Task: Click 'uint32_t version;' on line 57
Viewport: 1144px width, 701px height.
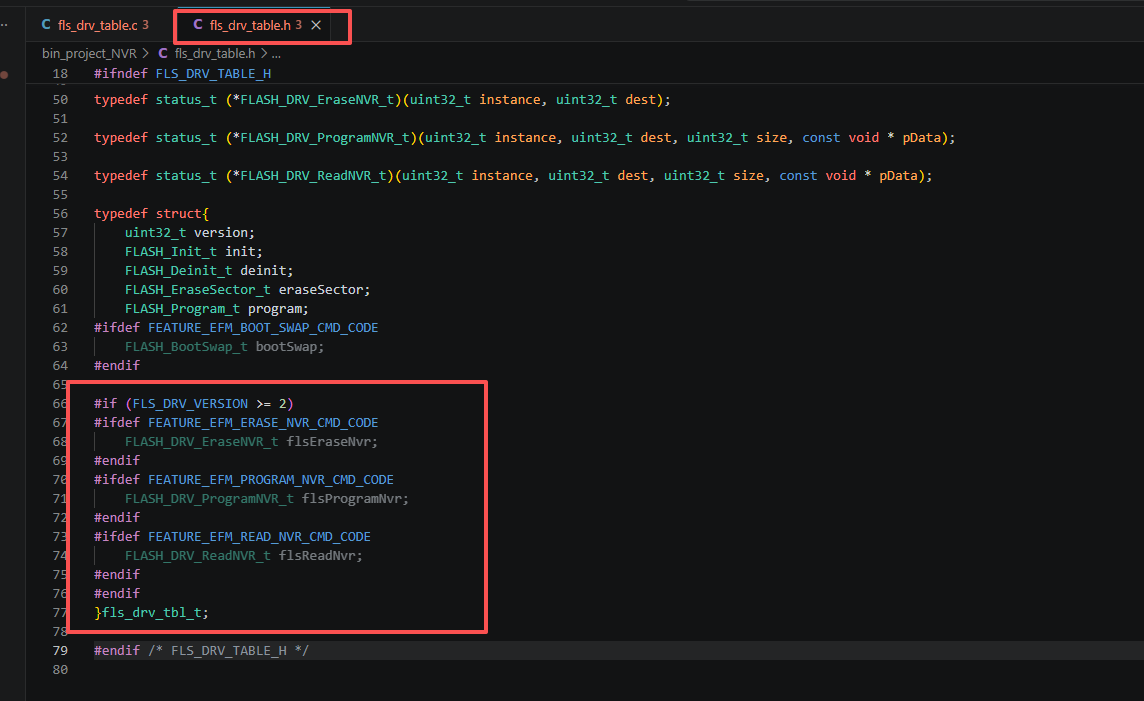Action: [x=190, y=233]
